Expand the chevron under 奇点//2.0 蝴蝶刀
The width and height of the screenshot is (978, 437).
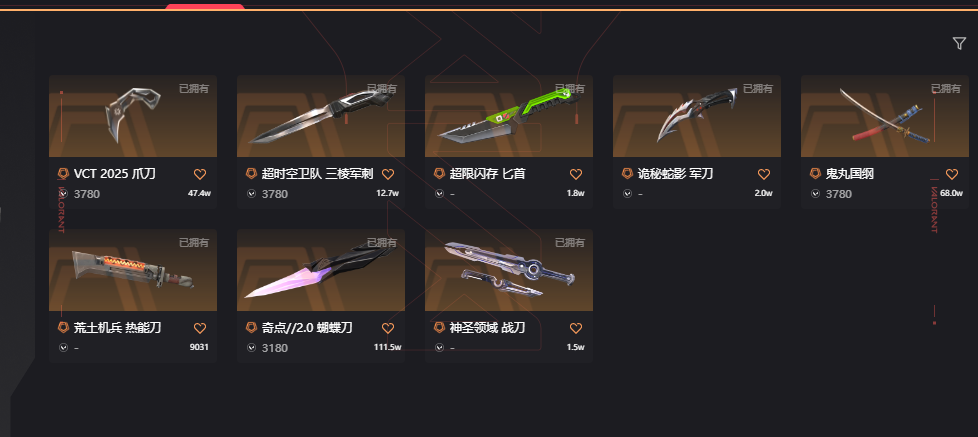[x=251, y=347]
